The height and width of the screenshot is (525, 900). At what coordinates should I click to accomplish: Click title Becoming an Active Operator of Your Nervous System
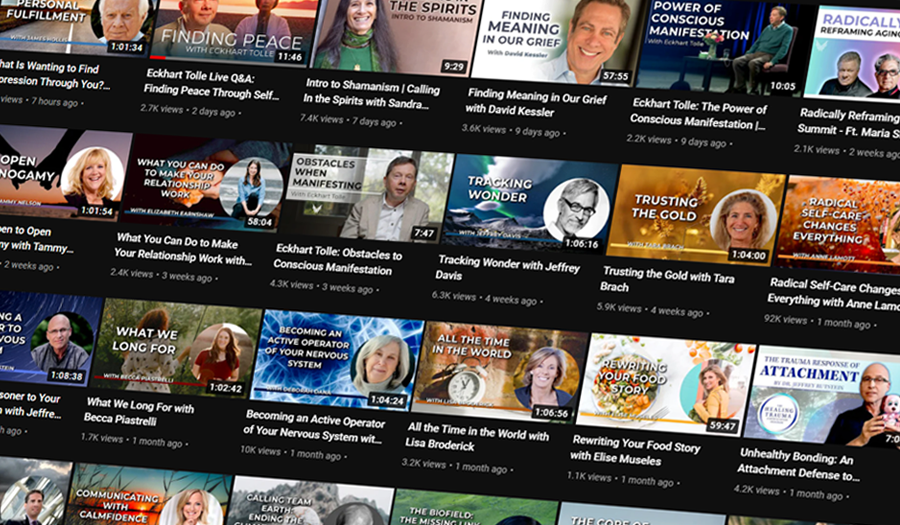[314, 426]
